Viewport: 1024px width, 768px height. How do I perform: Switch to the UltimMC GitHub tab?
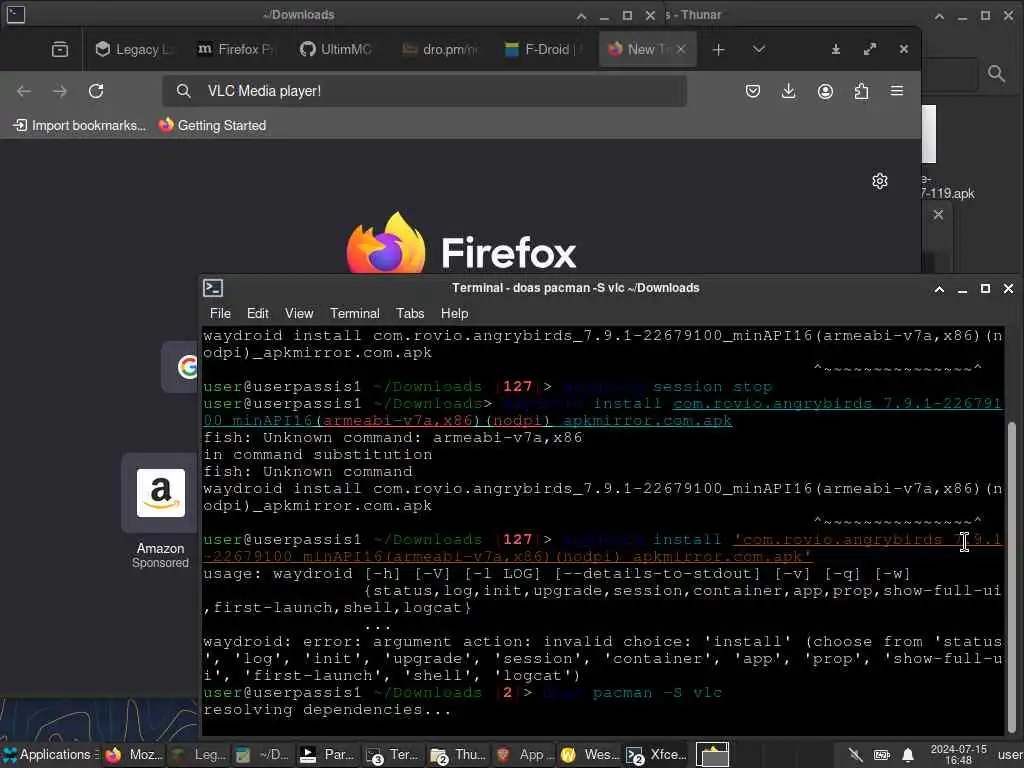pyautogui.click(x=338, y=50)
